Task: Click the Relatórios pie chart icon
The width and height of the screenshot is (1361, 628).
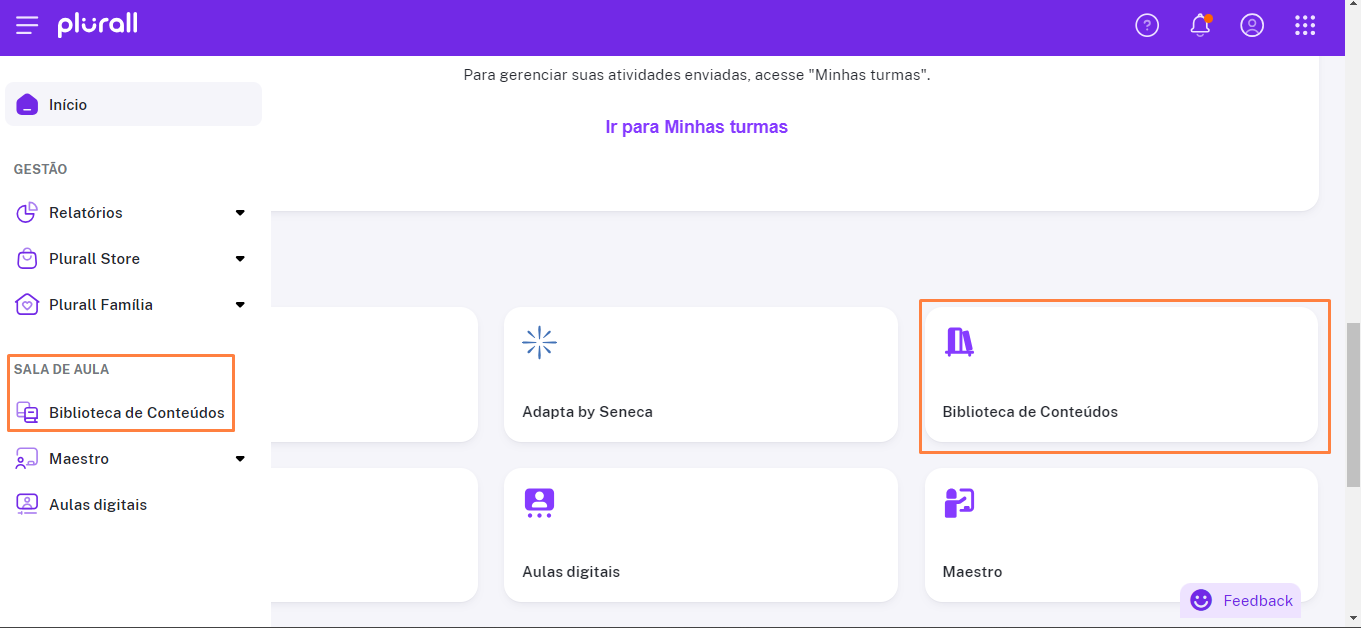Action: (x=28, y=213)
